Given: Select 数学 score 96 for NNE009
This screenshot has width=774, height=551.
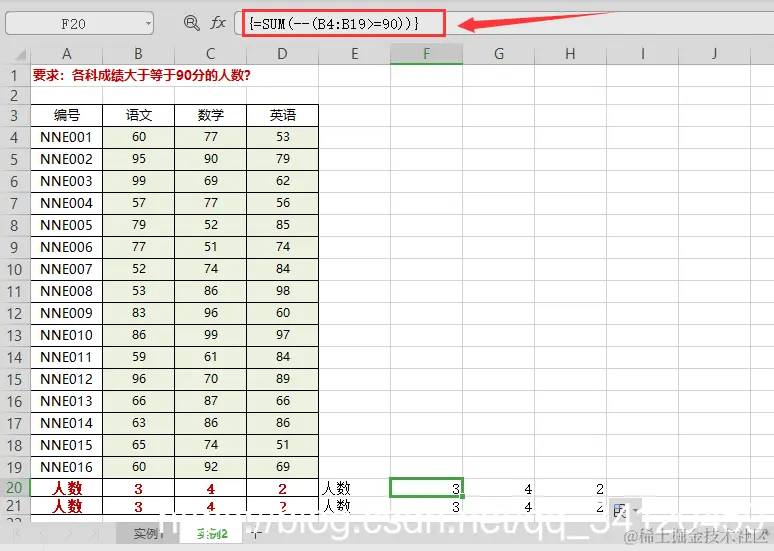Looking at the screenshot, I should pos(211,313).
